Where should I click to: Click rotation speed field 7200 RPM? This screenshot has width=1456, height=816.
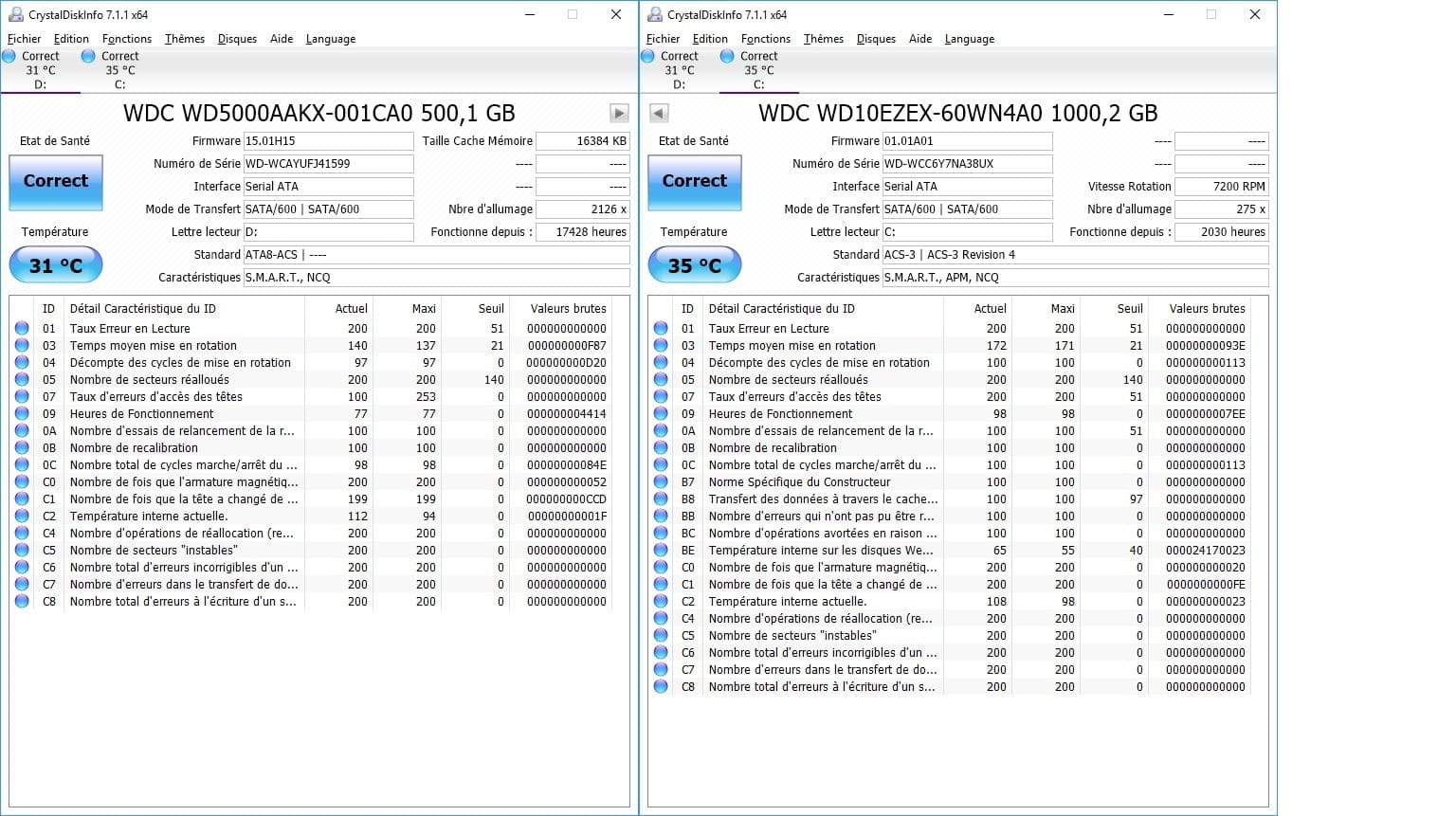point(1222,187)
